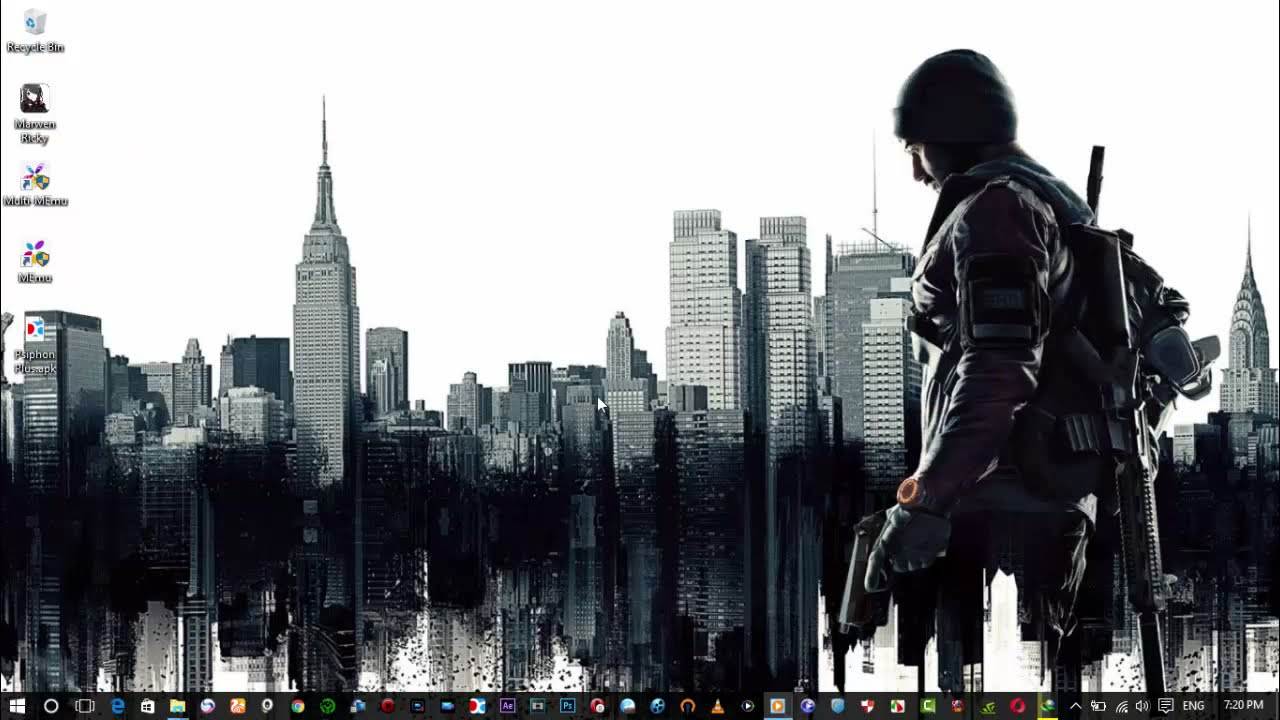Launch Google Chrome from the taskbar
The height and width of the screenshot is (720, 1280).
[x=298, y=706]
